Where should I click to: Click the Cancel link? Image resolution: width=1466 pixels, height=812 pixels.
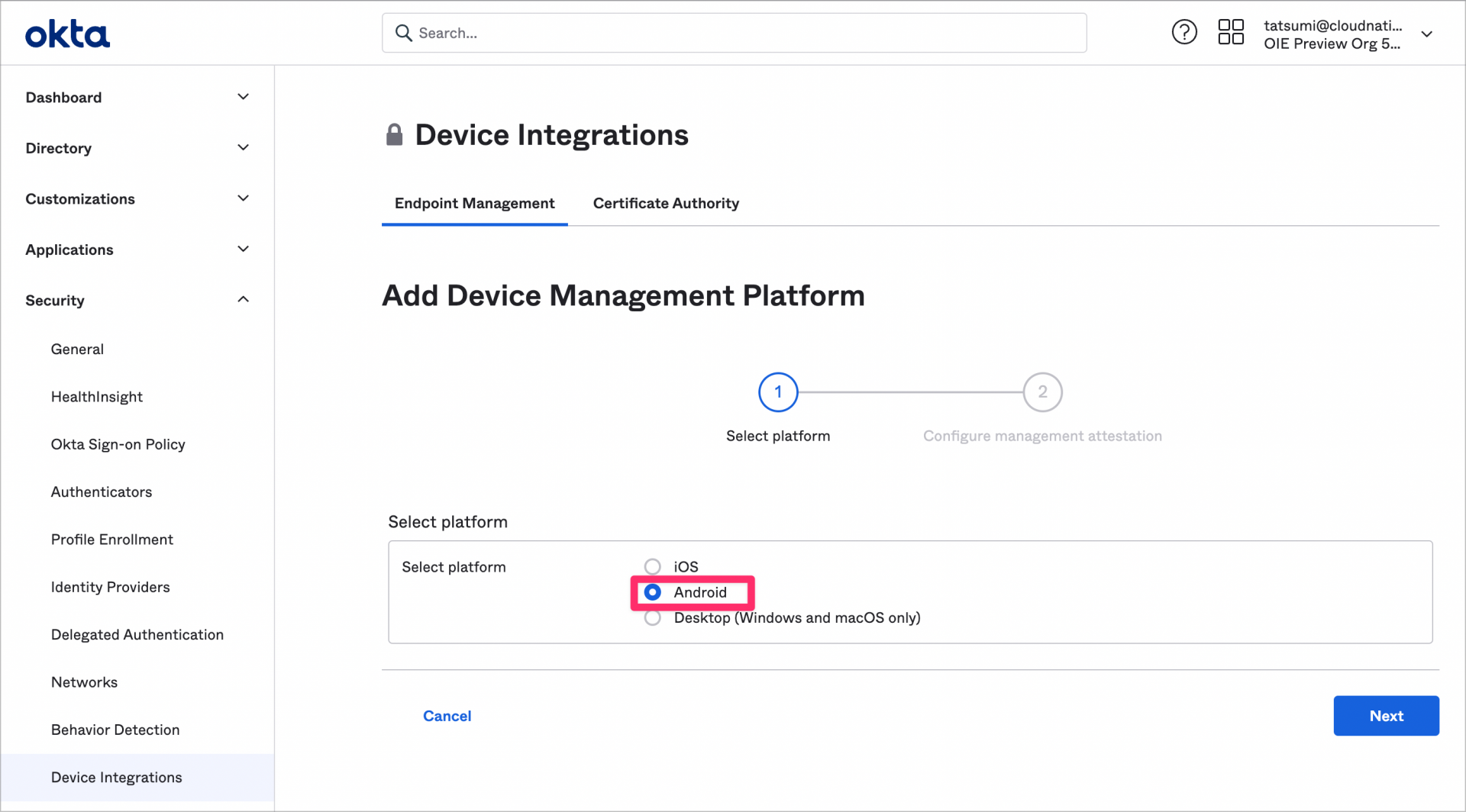pos(447,716)
